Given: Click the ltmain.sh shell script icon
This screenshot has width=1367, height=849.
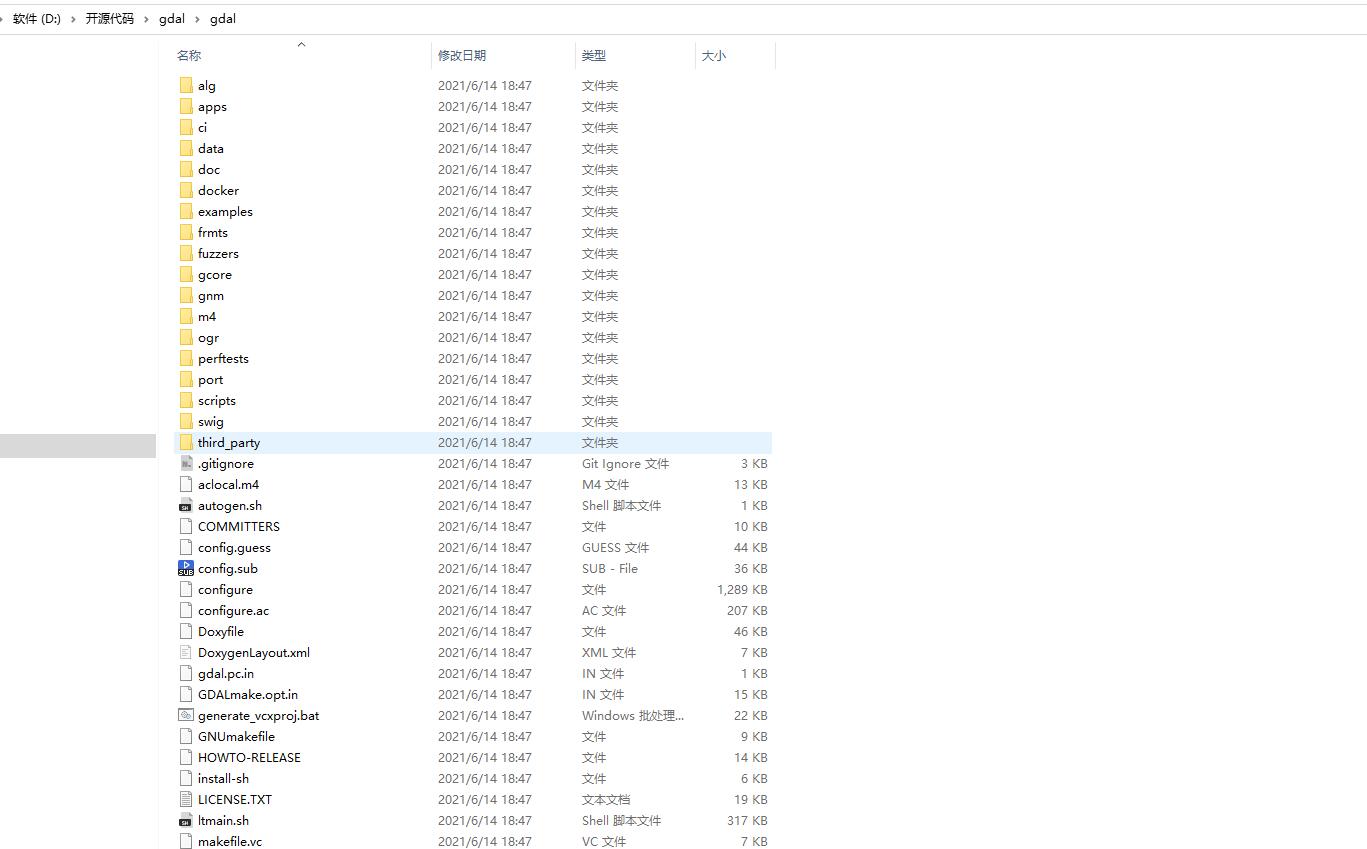Looking at the screenshot, I should [x=186, y=820].
